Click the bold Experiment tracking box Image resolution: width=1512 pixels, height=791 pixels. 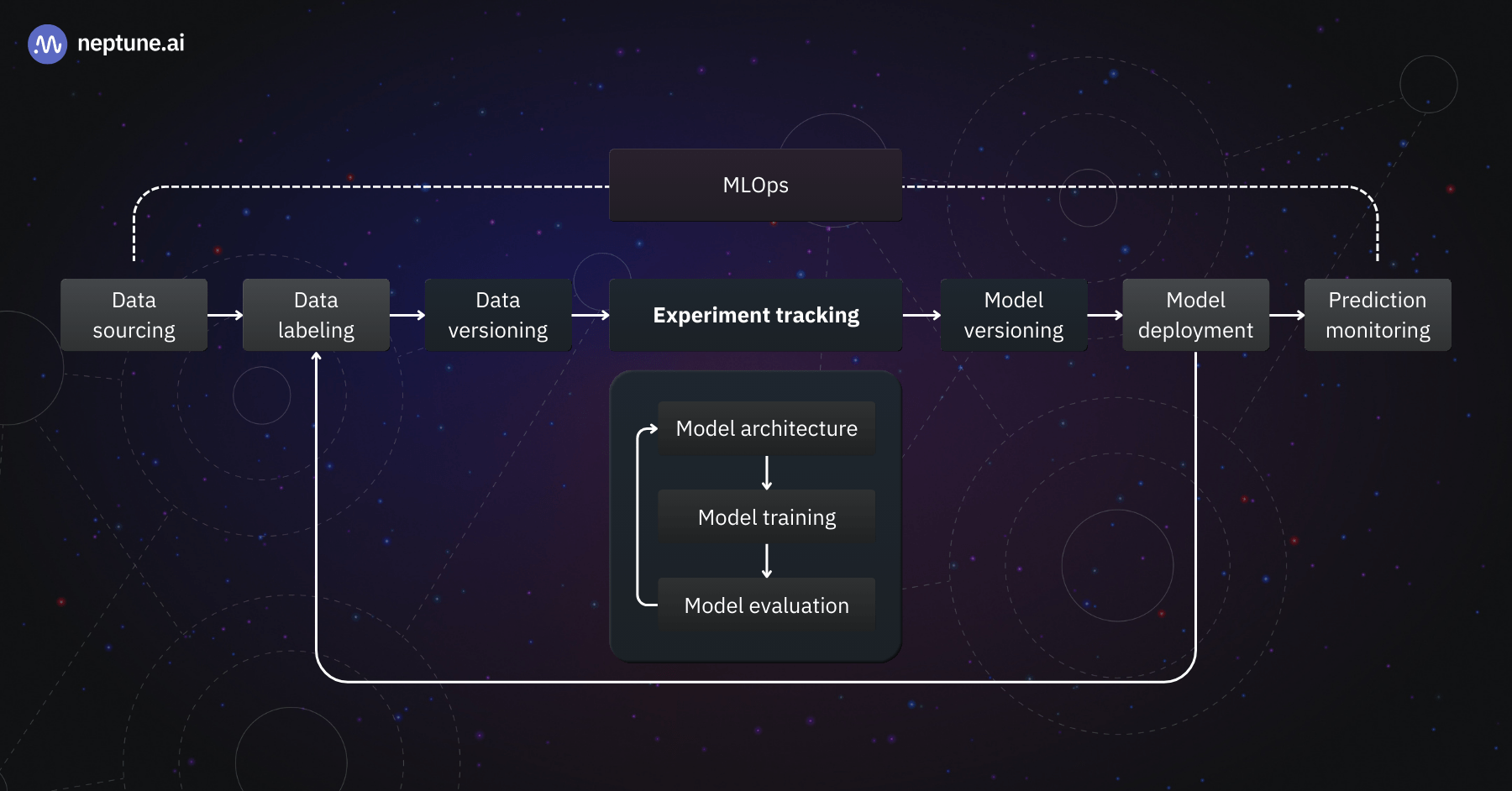point(755,314)
